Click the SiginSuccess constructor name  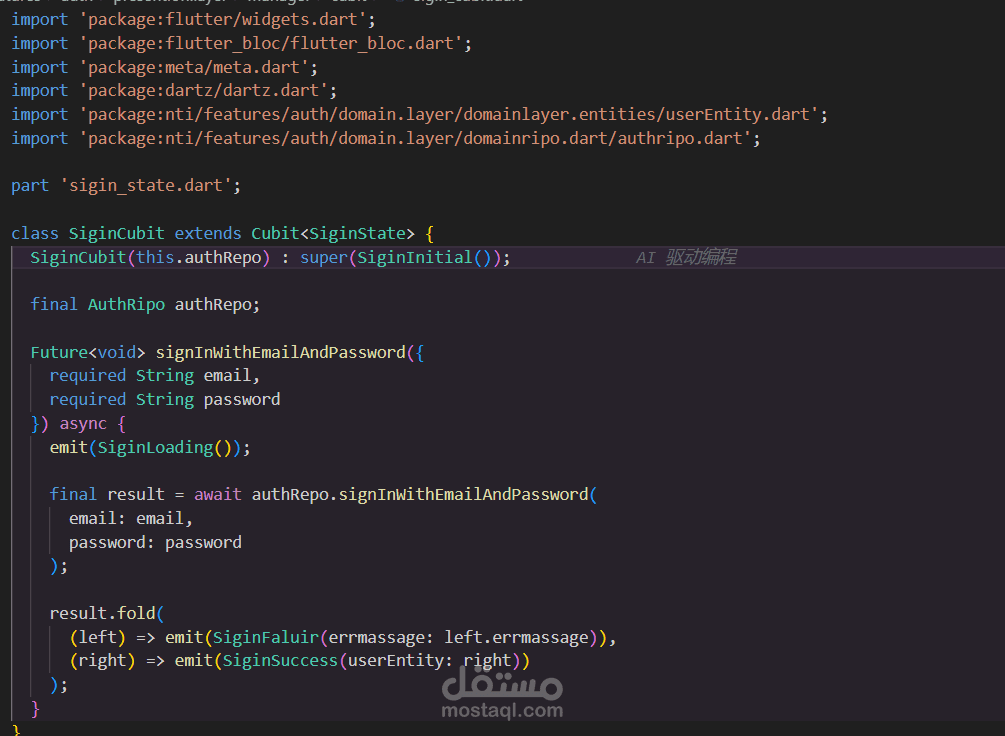(280, 660)
